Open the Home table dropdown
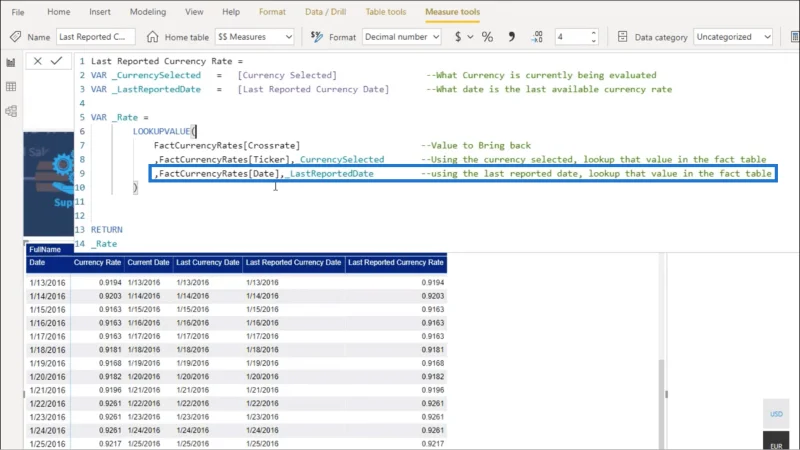 255,37
